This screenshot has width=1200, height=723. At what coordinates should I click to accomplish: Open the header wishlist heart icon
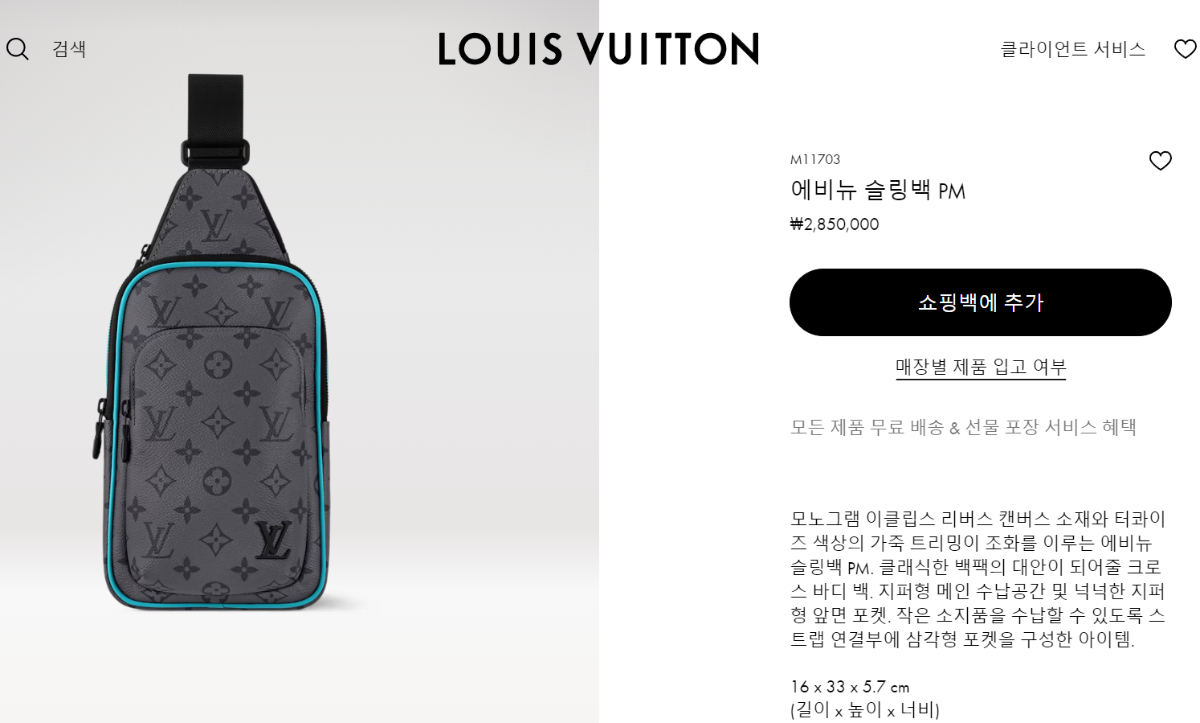(1185, 48)
